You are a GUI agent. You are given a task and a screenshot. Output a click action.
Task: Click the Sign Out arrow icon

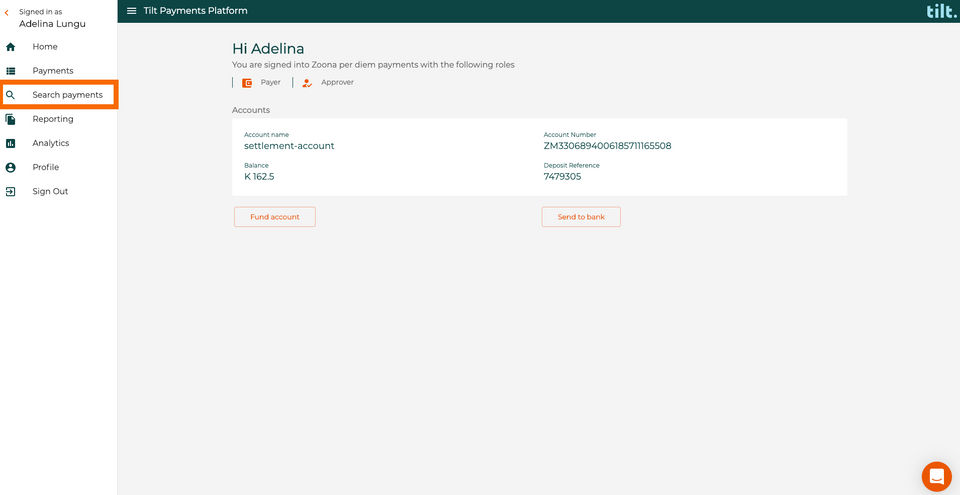(x=10, y=192)
